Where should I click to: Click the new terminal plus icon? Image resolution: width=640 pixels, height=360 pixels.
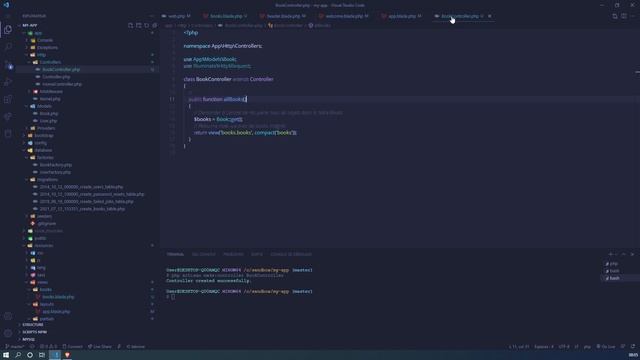point(611,254)
